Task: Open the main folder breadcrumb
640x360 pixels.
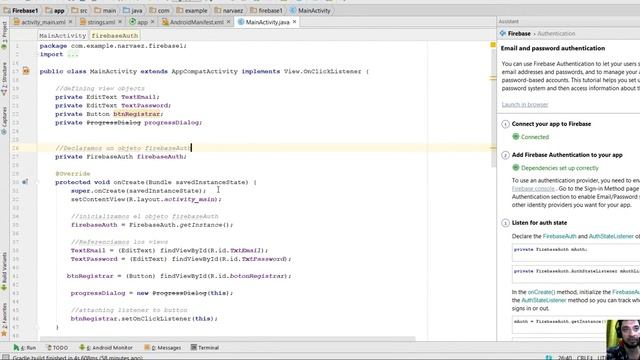Action: pyautogui.click(x=105, y=10)
